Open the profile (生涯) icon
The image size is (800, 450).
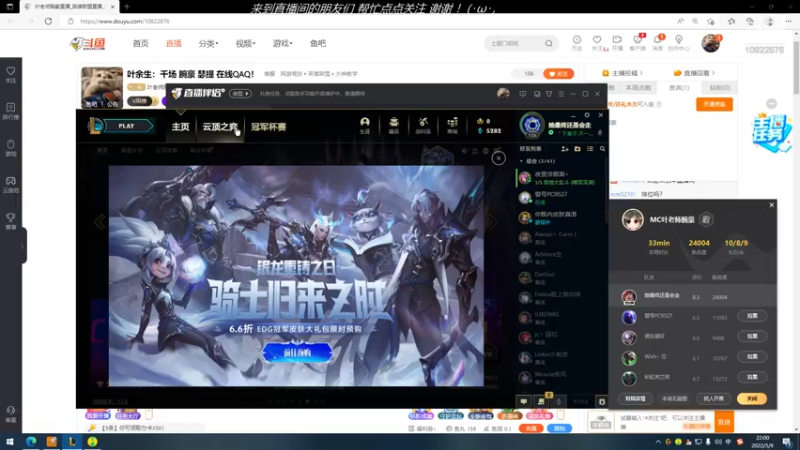364,126
